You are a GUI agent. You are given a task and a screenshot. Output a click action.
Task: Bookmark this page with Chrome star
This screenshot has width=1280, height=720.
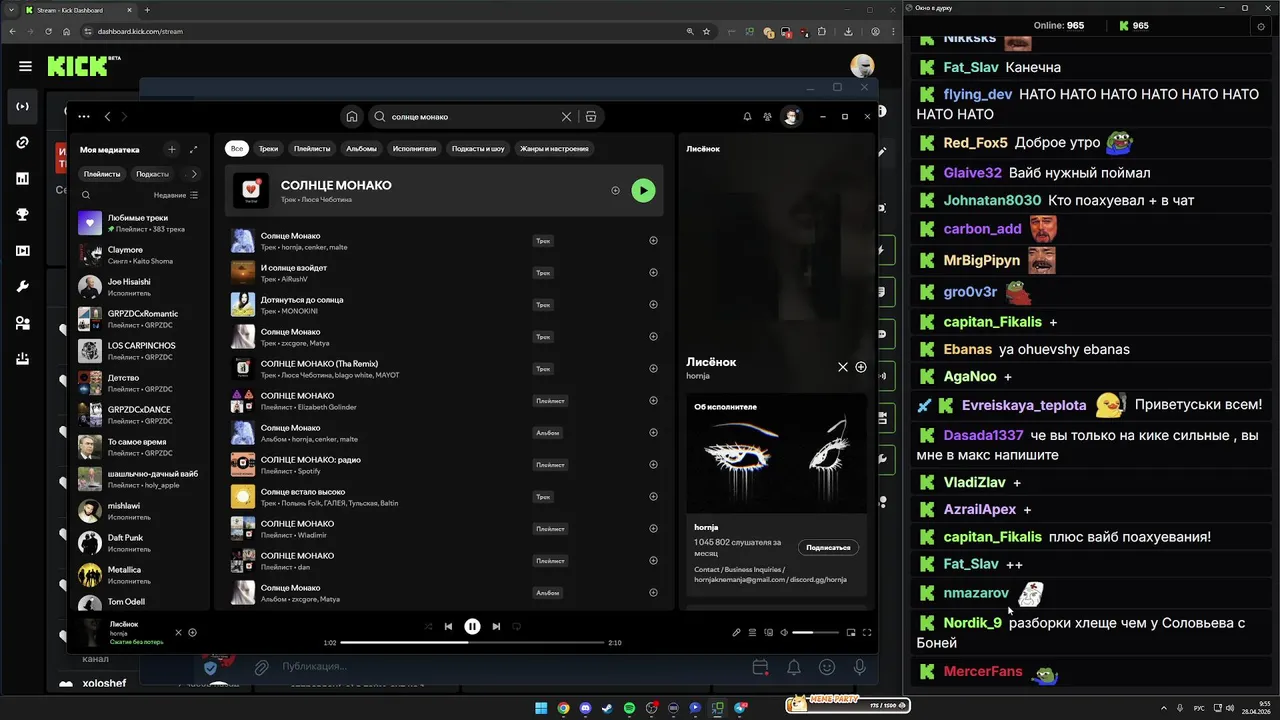[706, 31]
